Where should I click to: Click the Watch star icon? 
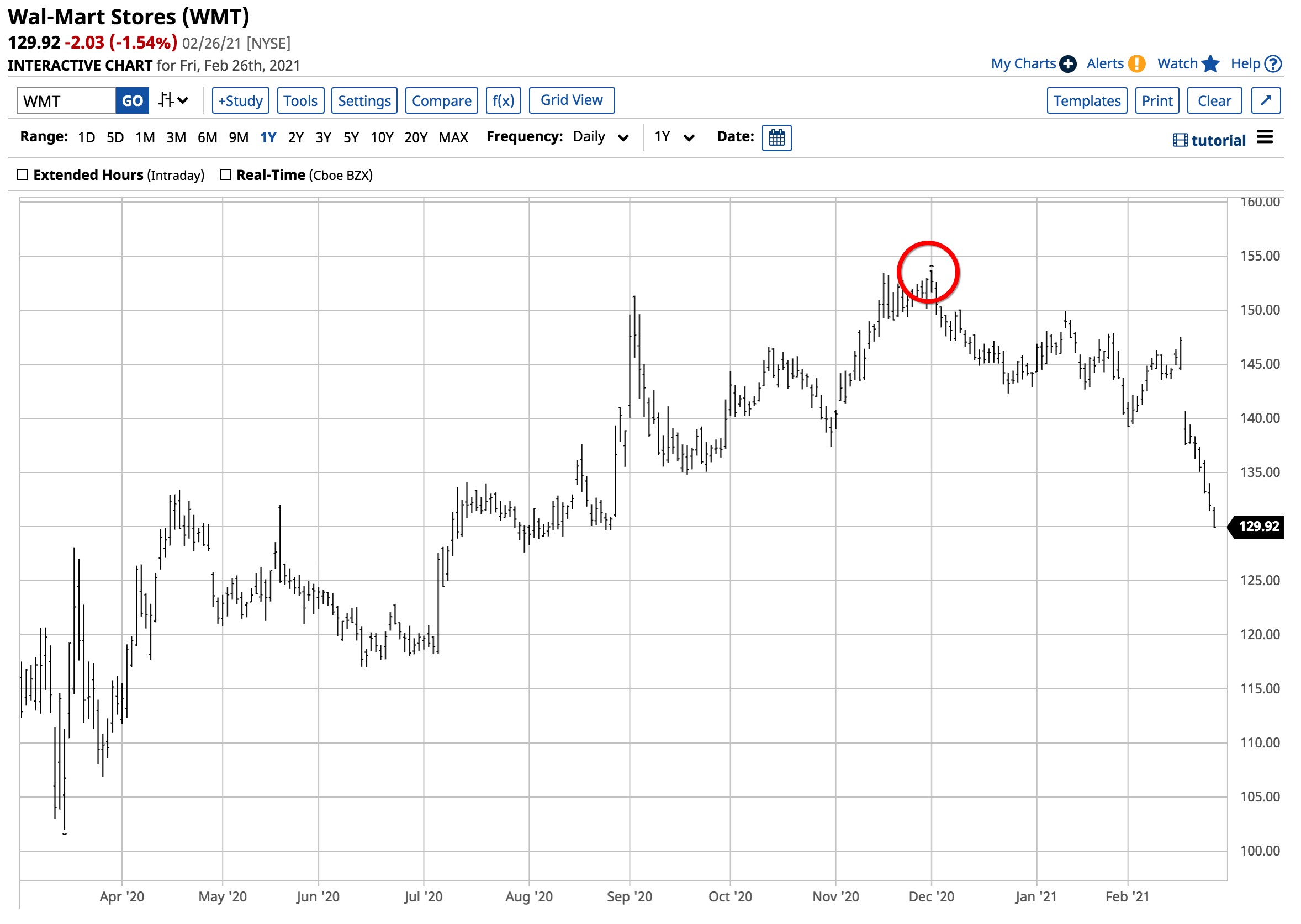click(1210, 63)
